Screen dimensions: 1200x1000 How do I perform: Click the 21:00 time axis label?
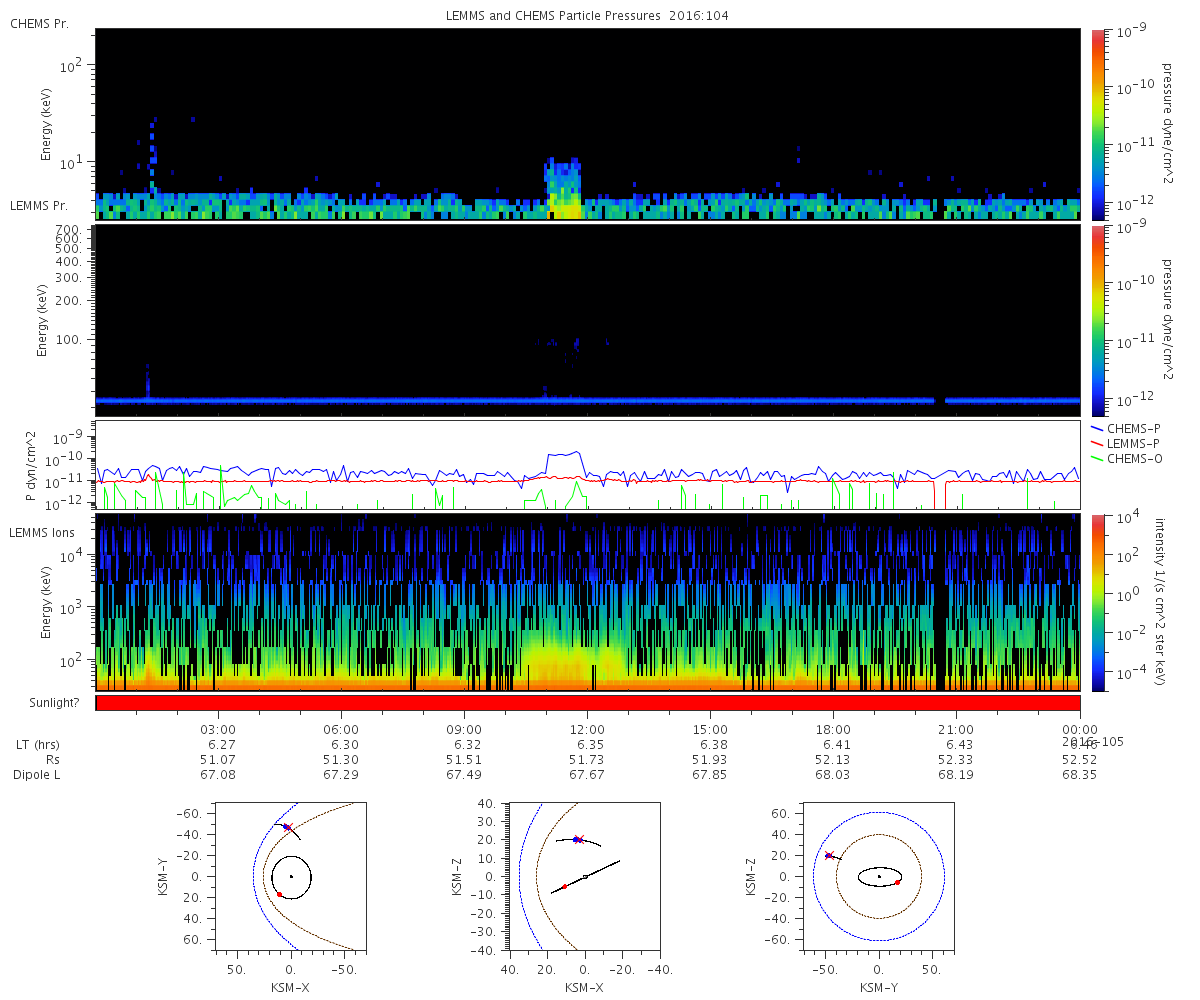tap(956, 729)
